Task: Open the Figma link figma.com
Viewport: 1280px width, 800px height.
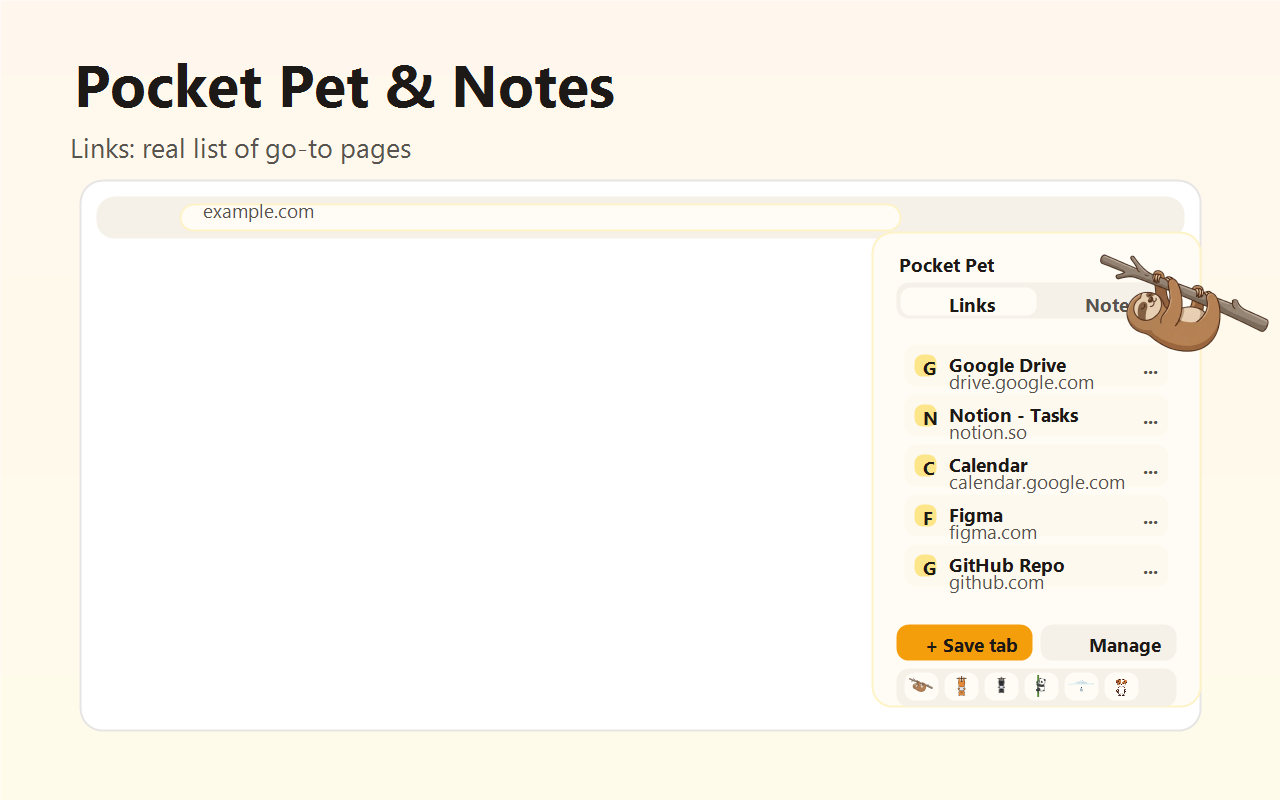Action: tap(1010, 522)
